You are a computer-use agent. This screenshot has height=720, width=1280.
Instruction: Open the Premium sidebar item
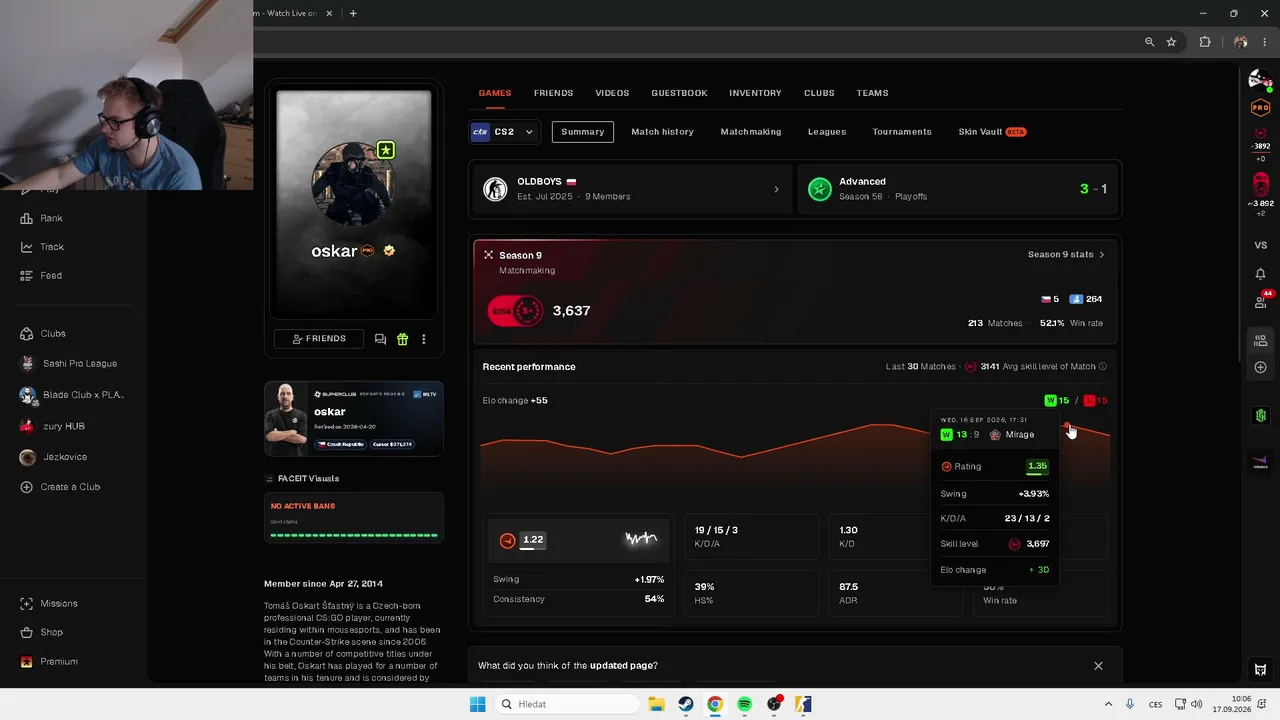49,661
